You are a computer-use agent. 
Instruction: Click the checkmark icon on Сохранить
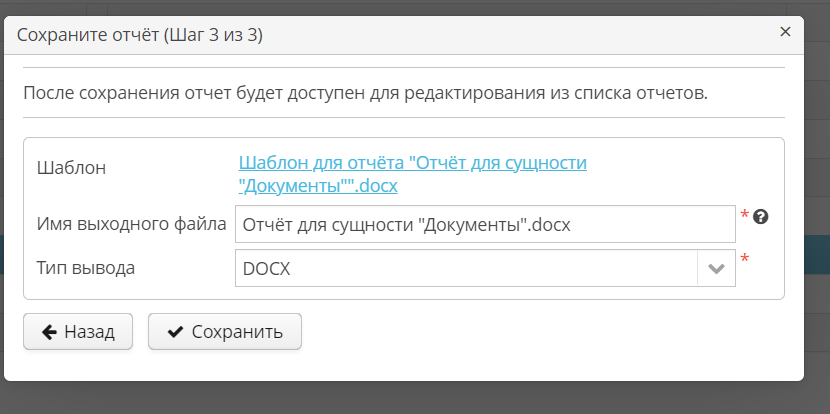(175, 332)
